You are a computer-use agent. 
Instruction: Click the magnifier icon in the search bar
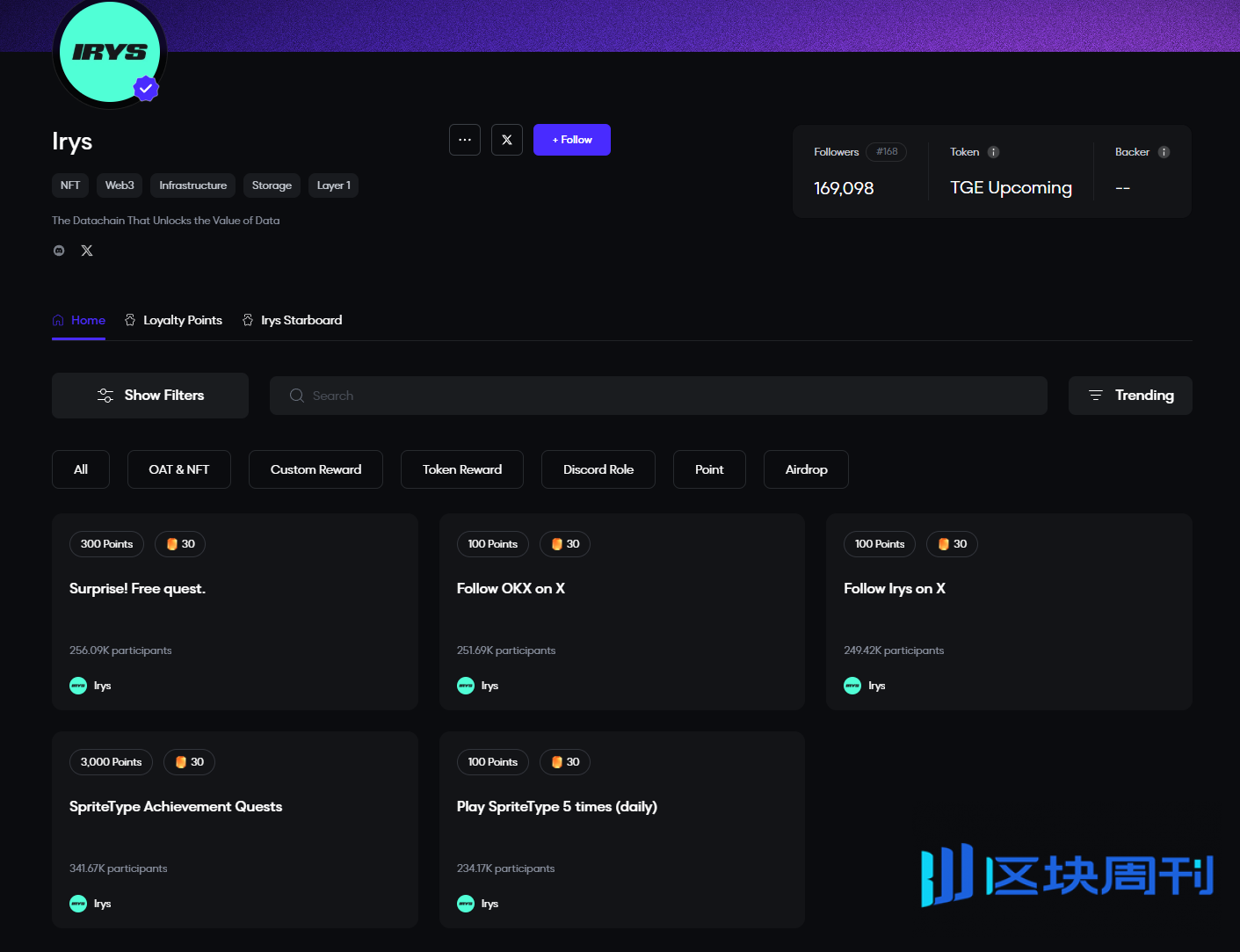coord(297,396)
